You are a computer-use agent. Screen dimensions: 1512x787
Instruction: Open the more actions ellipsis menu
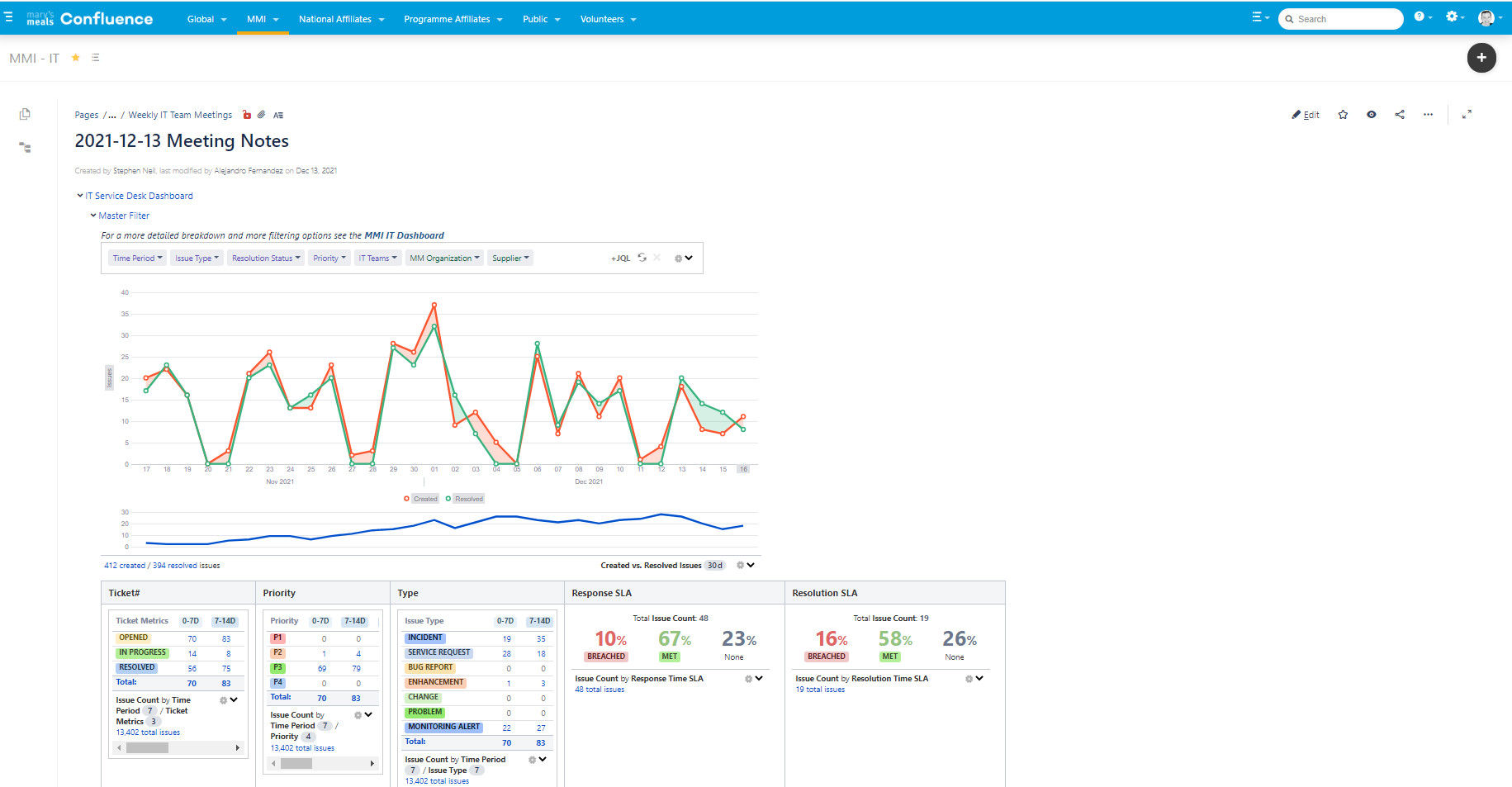pyautogui.click(x=1428, y=115)
